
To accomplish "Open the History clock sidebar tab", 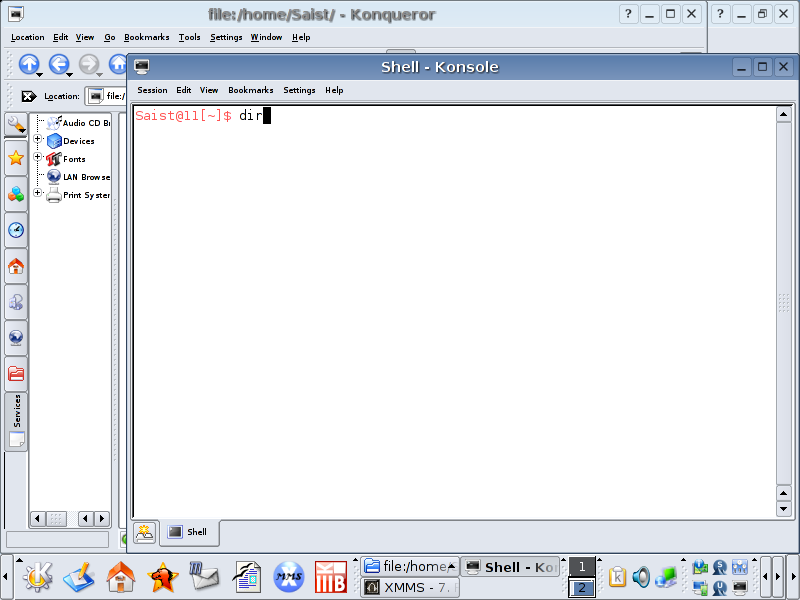I will [16, 230].
